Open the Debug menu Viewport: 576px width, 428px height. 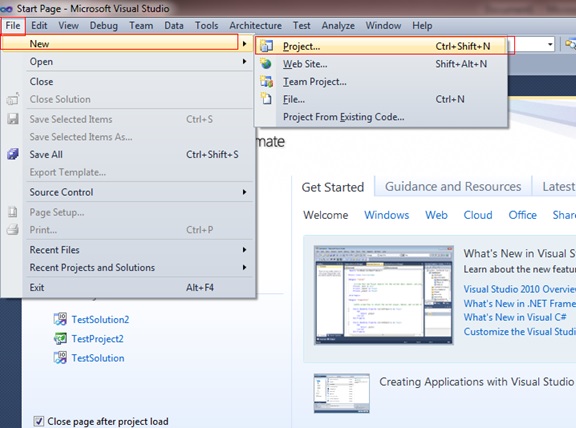(x=104, y=26)
